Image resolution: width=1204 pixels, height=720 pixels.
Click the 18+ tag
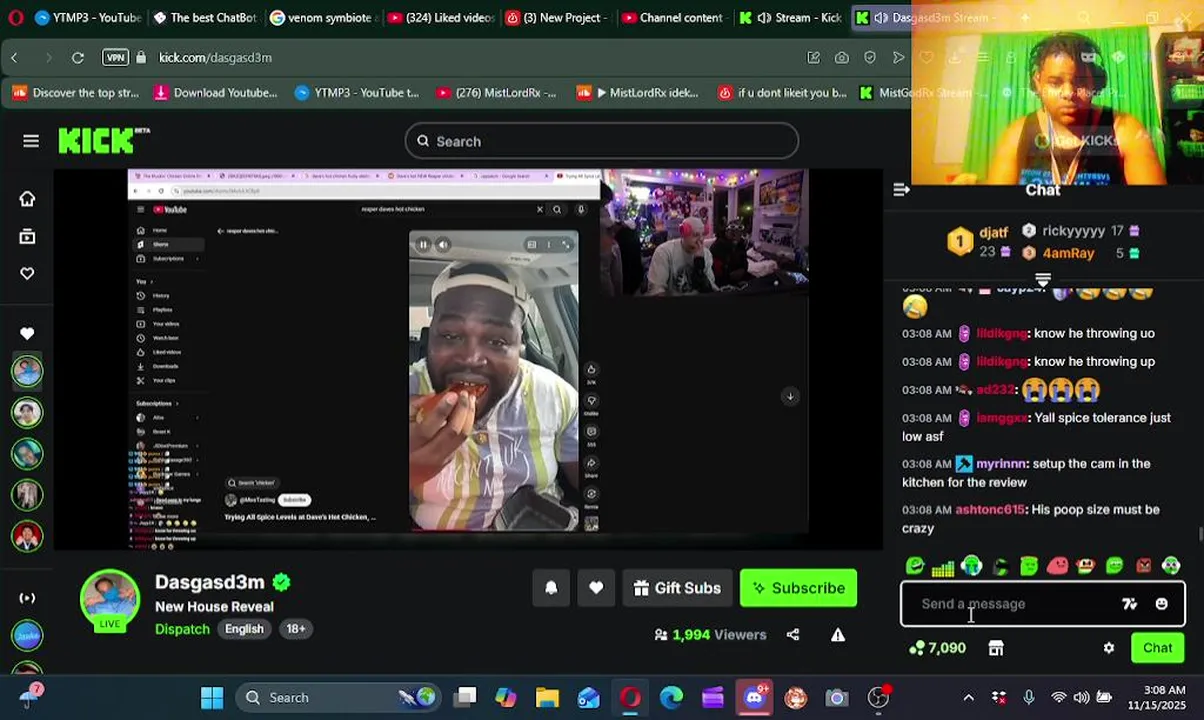296,629
